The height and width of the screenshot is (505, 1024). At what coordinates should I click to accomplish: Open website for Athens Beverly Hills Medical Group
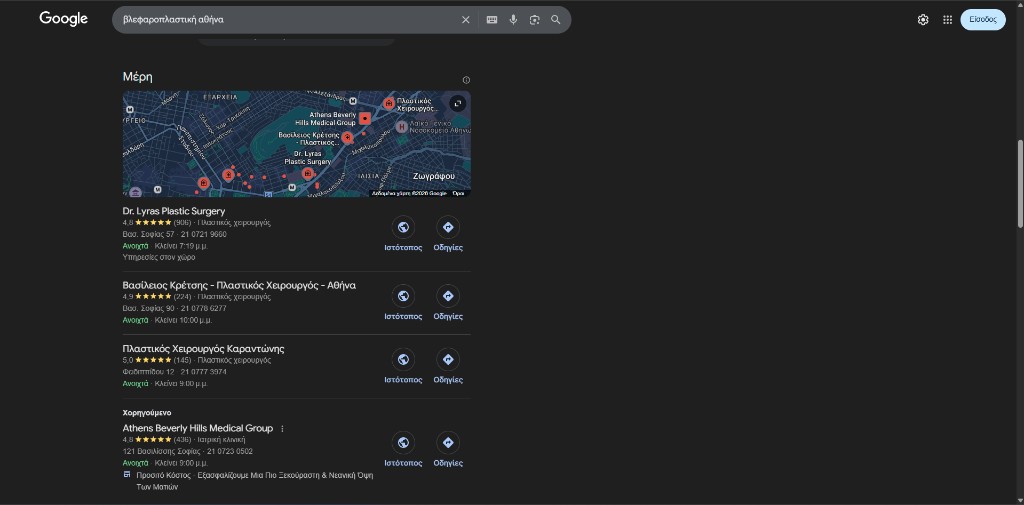coord(403,449)
